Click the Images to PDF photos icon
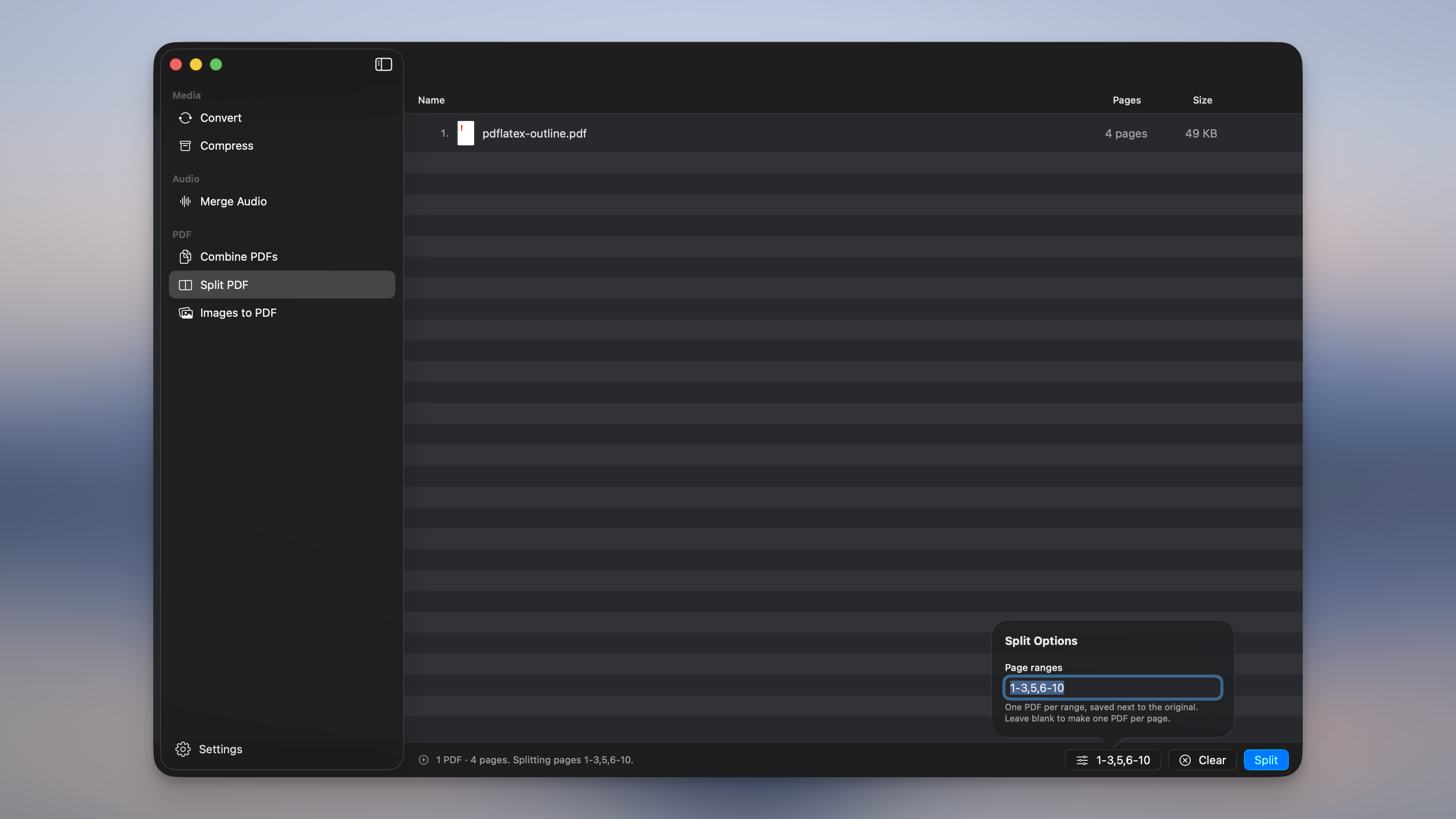Image resolution: width=1456 pixels, height=819 pixels. [185, 312]
